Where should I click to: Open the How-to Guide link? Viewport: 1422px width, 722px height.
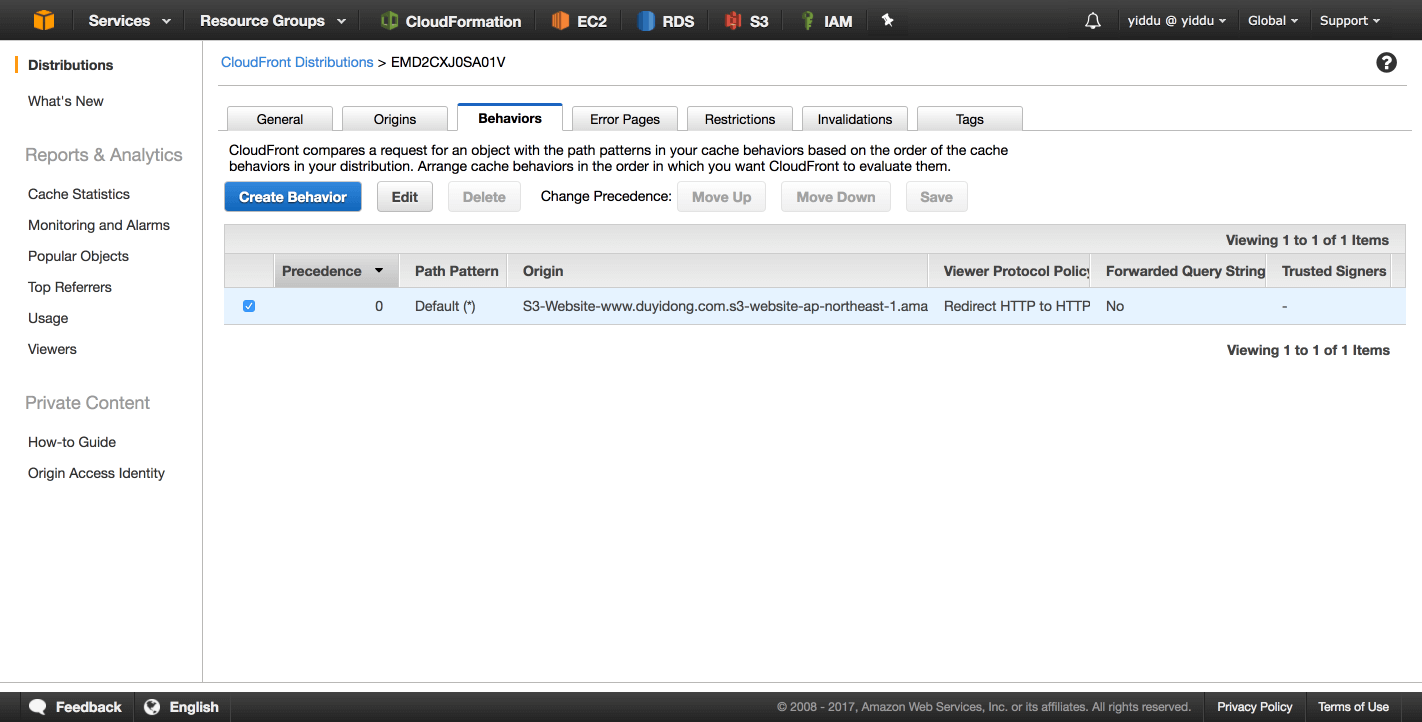pos(72,442)
